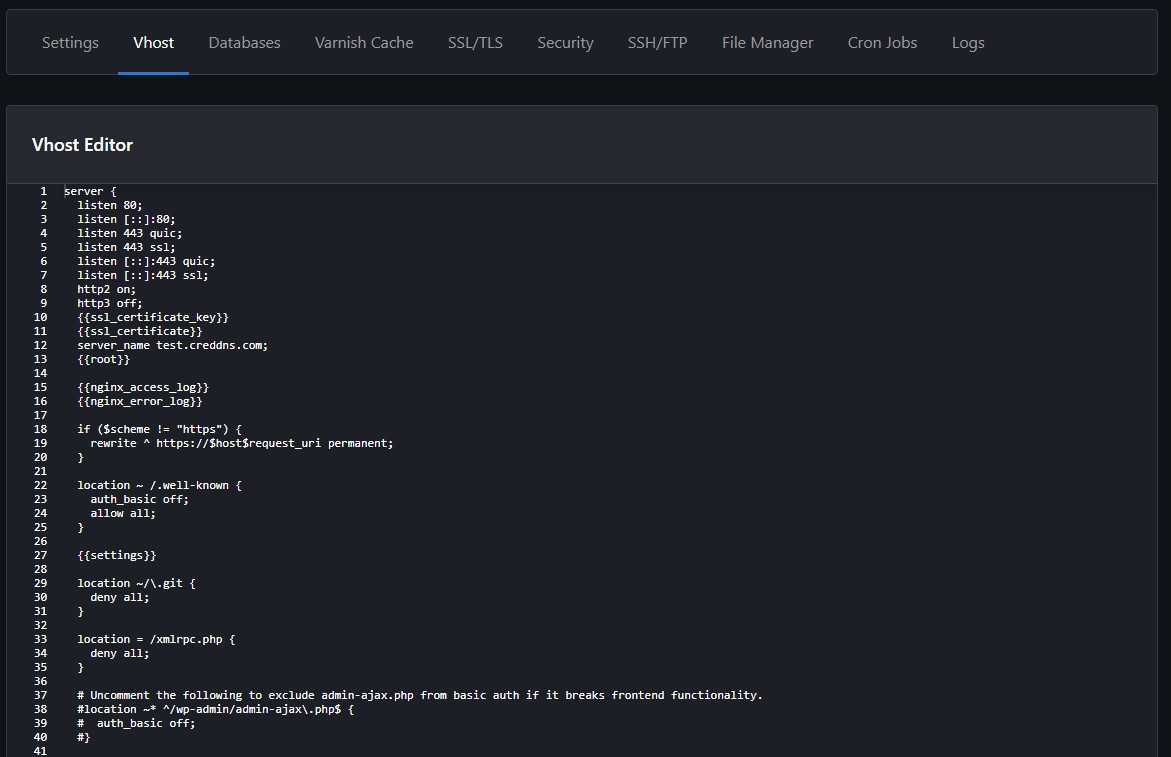Open the Varnish Cache tab

pyautogui.click(x=364, y=43)
